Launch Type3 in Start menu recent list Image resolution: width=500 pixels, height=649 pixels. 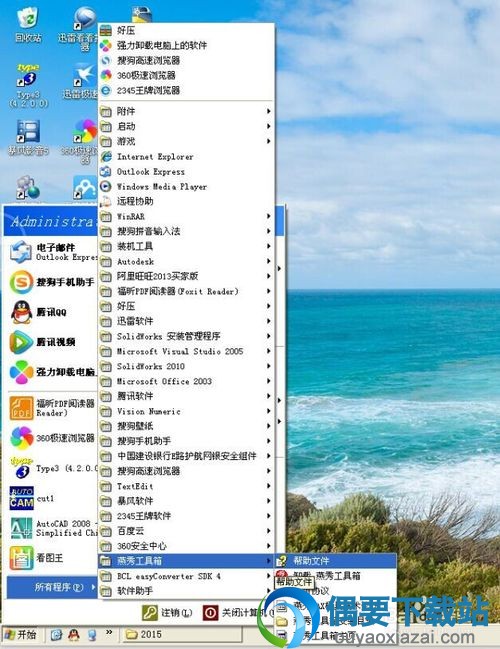[x=52, y=468]
